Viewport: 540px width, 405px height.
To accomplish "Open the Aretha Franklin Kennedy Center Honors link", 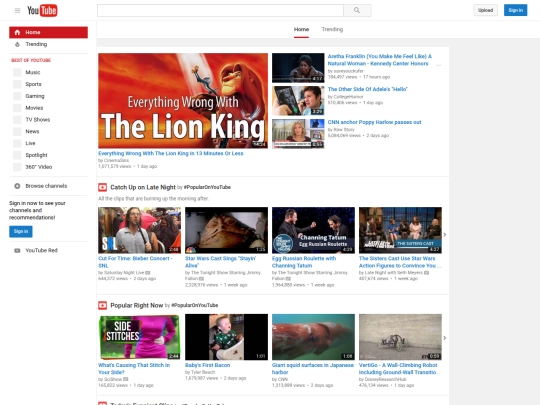I will 380,60.
